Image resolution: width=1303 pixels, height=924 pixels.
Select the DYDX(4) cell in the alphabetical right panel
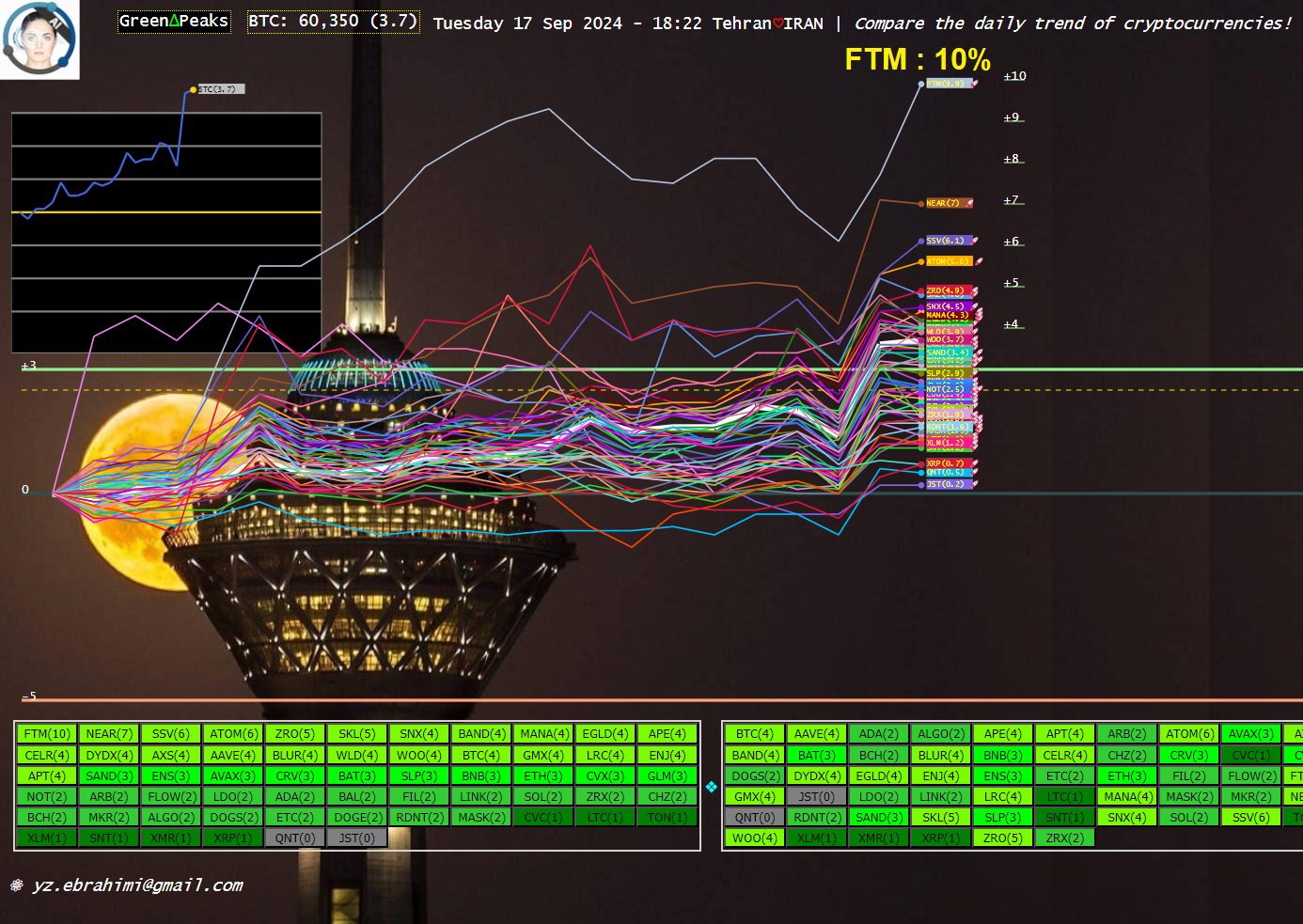pyautogui.click(x=817, y=775)
